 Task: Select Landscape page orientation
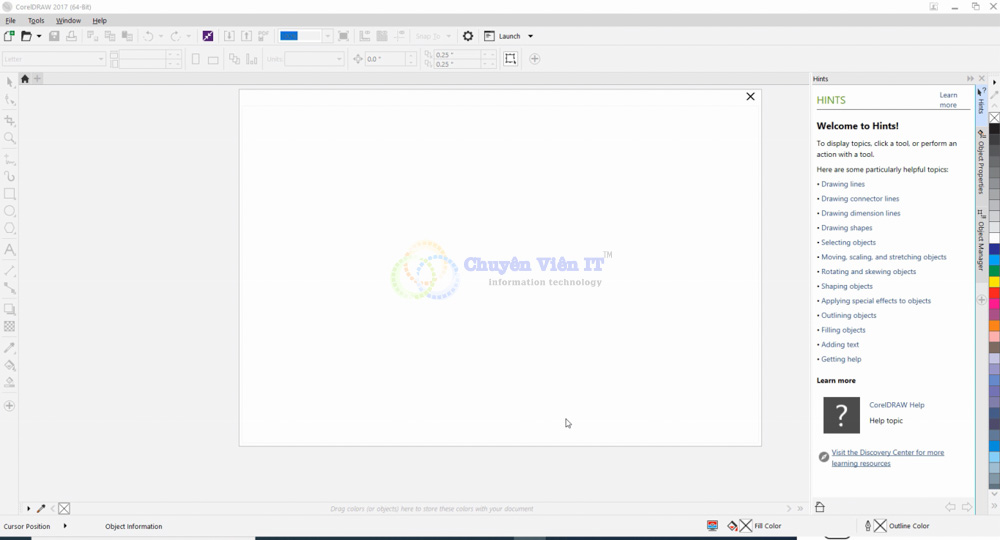[213, 59]
